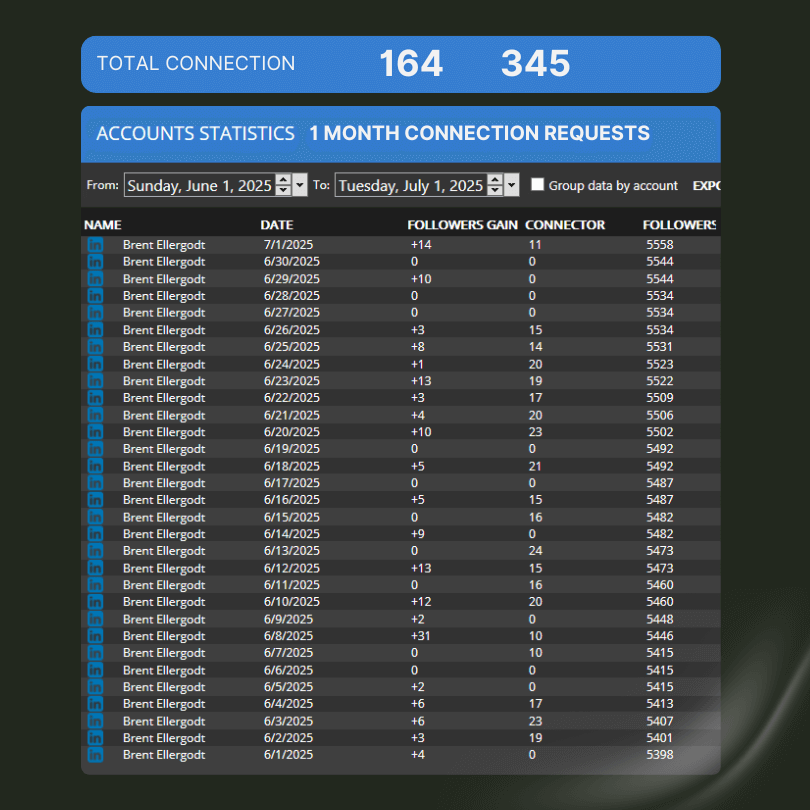This screenshot has height=810, width=810.
Task: Sort by the FOLLOWERS GAIN column header
Action: pyautogui.click(x=462, y=225)
